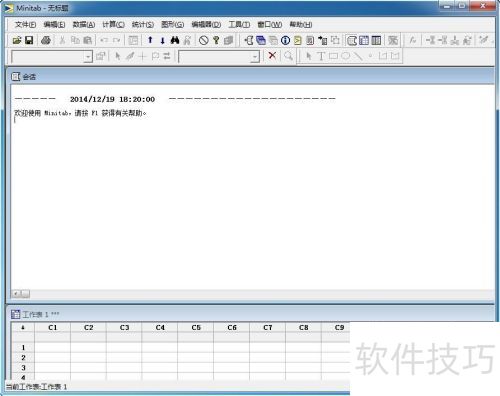Click the C5 column header
The image size is (500, 396).
(x=196, y=327)
